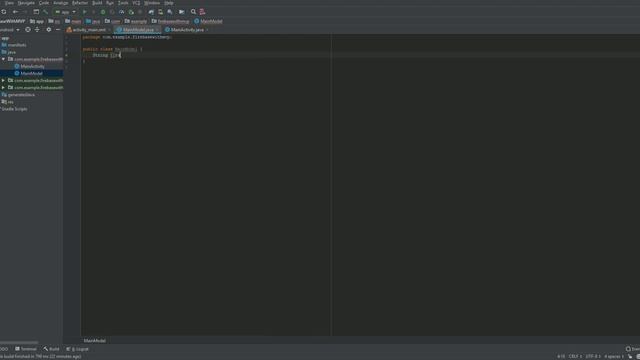Open the Tools menu
Screen dimensions: 640x360
(123, 3)
